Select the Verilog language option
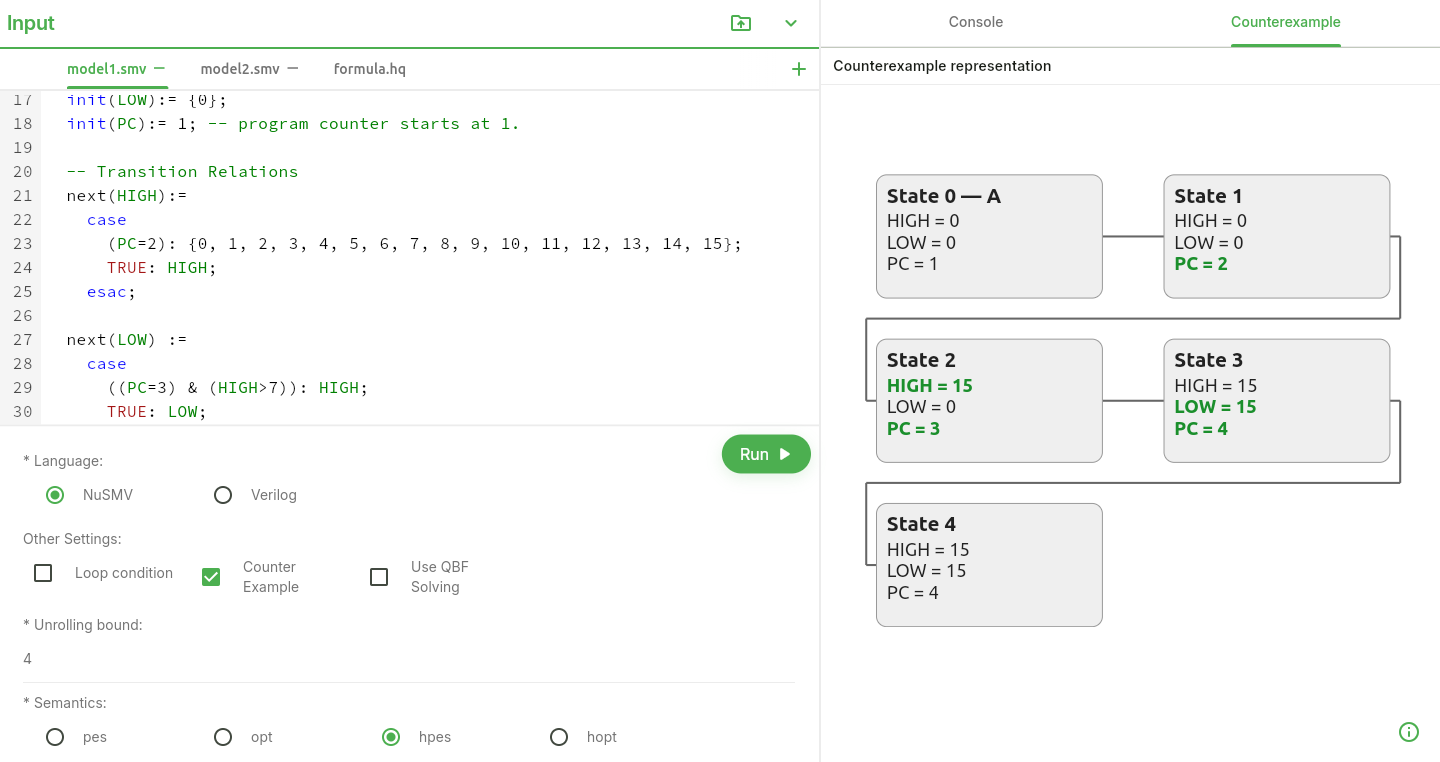The image size is (1440, 762). [x=223, y=495]
